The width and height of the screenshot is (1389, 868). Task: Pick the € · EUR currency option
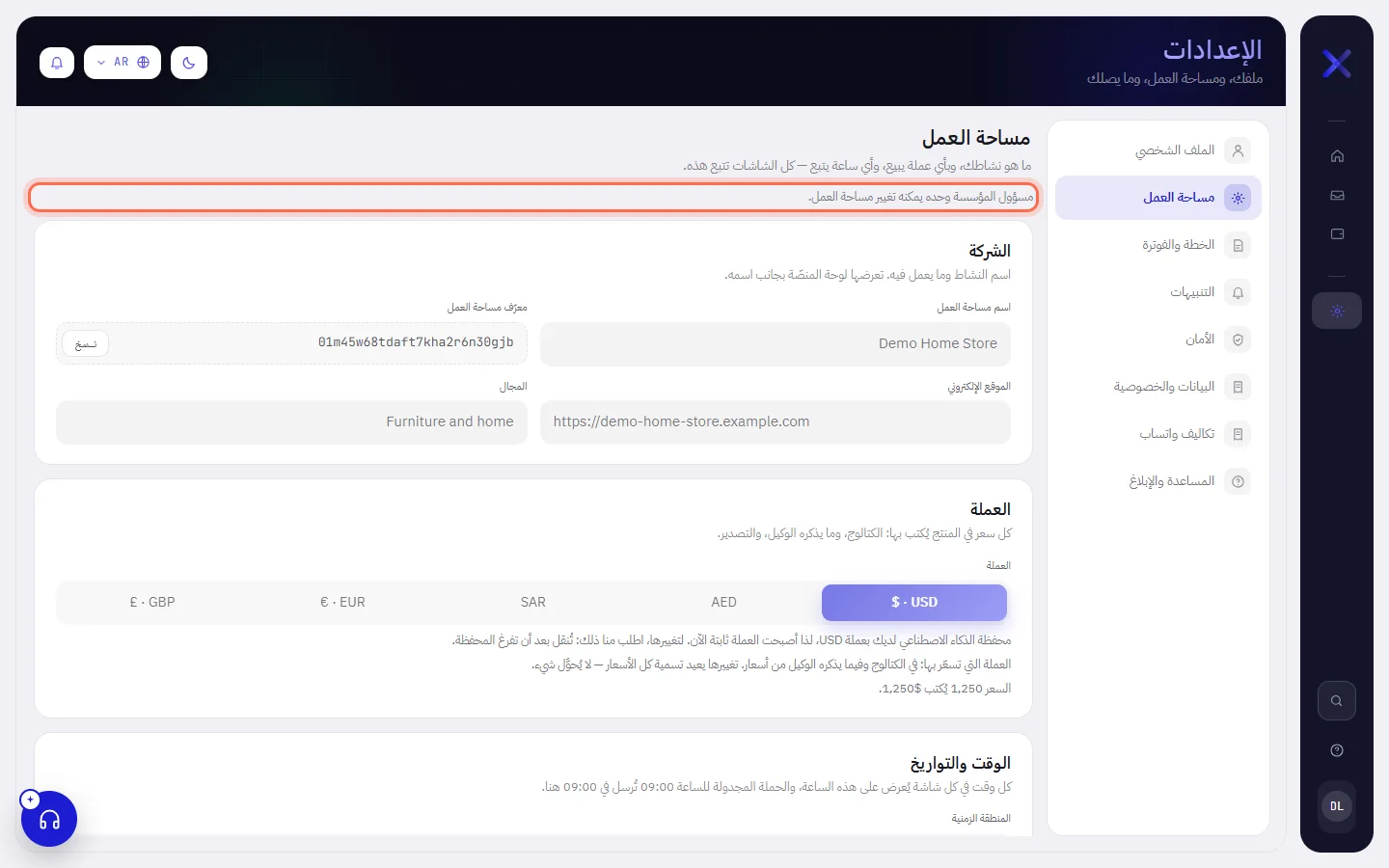click(x=342, y=603)
